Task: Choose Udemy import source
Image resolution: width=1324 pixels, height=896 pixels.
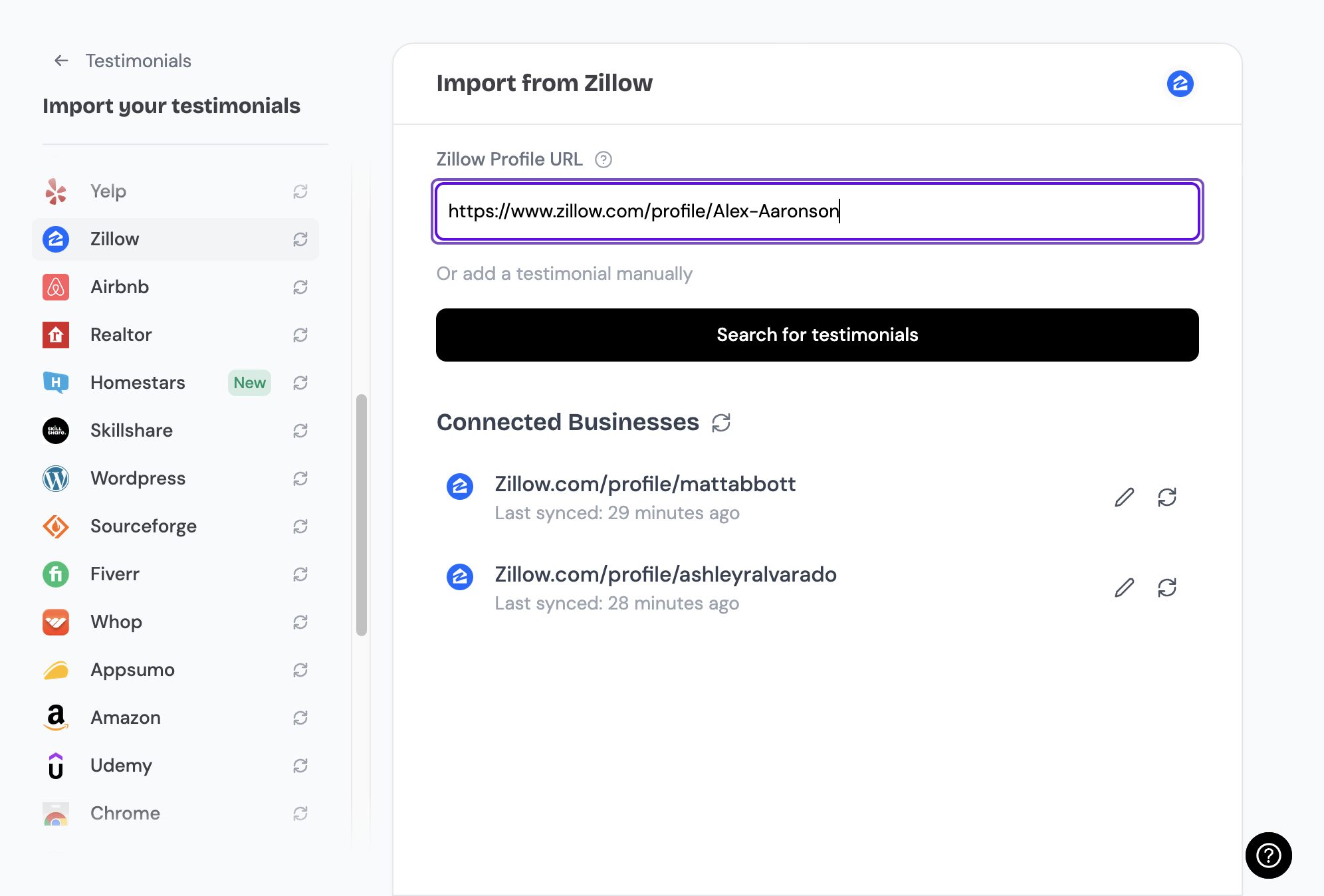Action: click(175, 766)
